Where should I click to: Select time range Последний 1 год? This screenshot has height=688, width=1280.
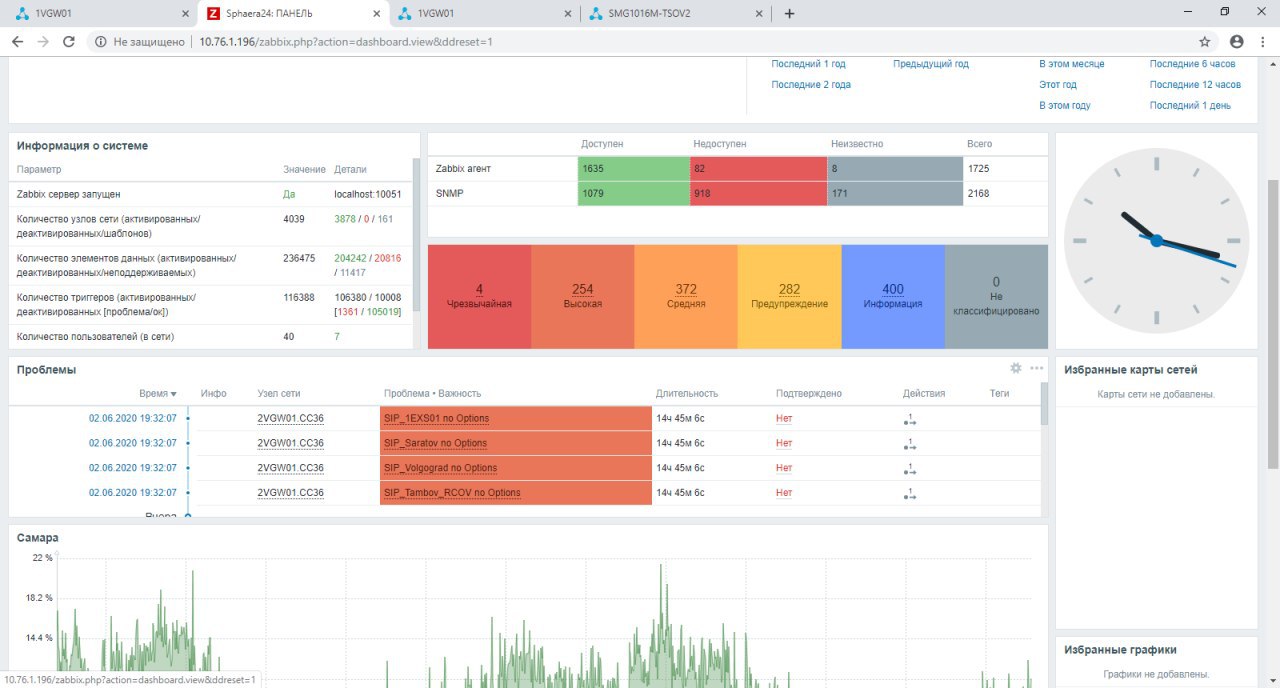[808, 64]
